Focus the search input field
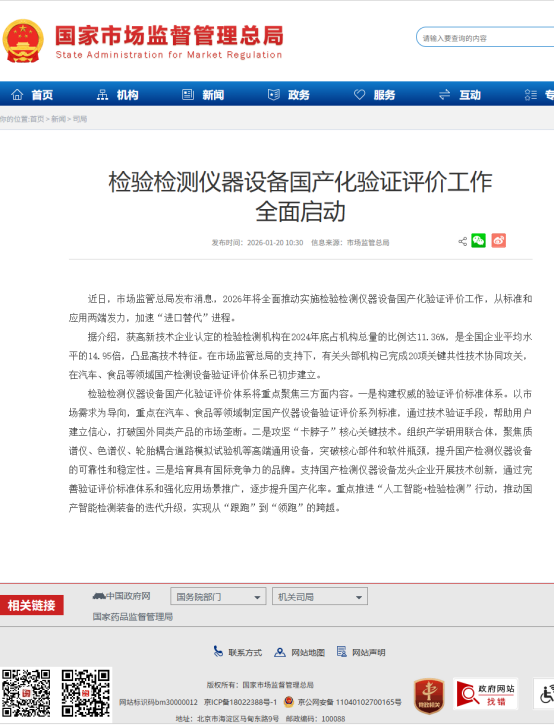This screenshot has height=726, width=554. click(486, 38)
